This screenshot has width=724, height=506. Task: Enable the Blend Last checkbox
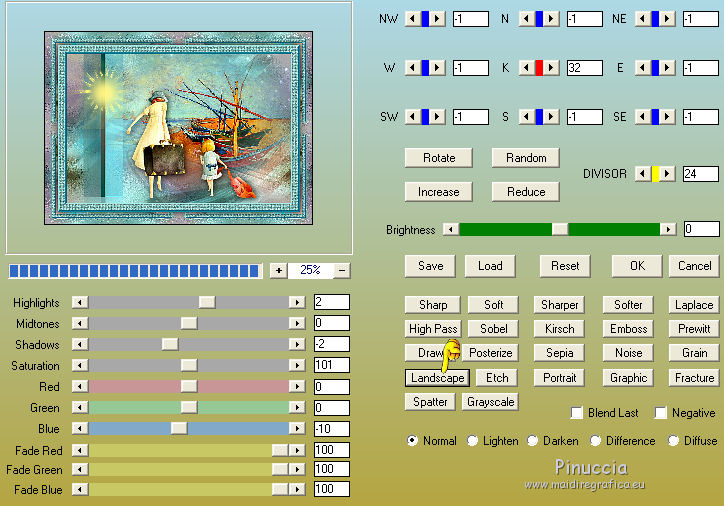(576, 412)
